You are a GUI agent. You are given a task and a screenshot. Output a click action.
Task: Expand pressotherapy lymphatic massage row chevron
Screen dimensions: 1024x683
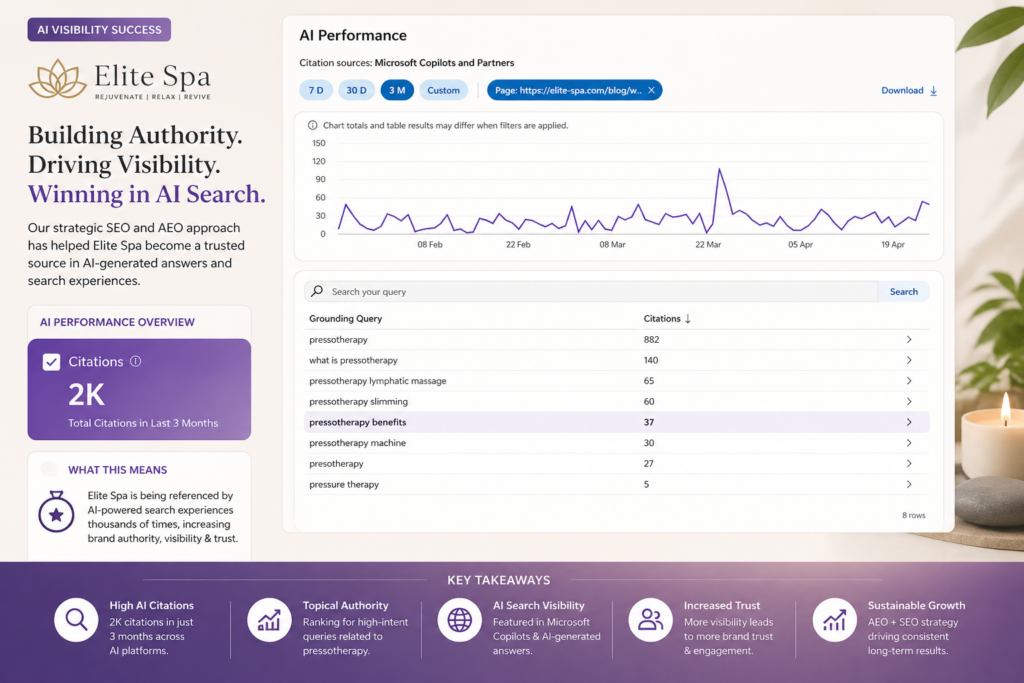pos(908,381)
